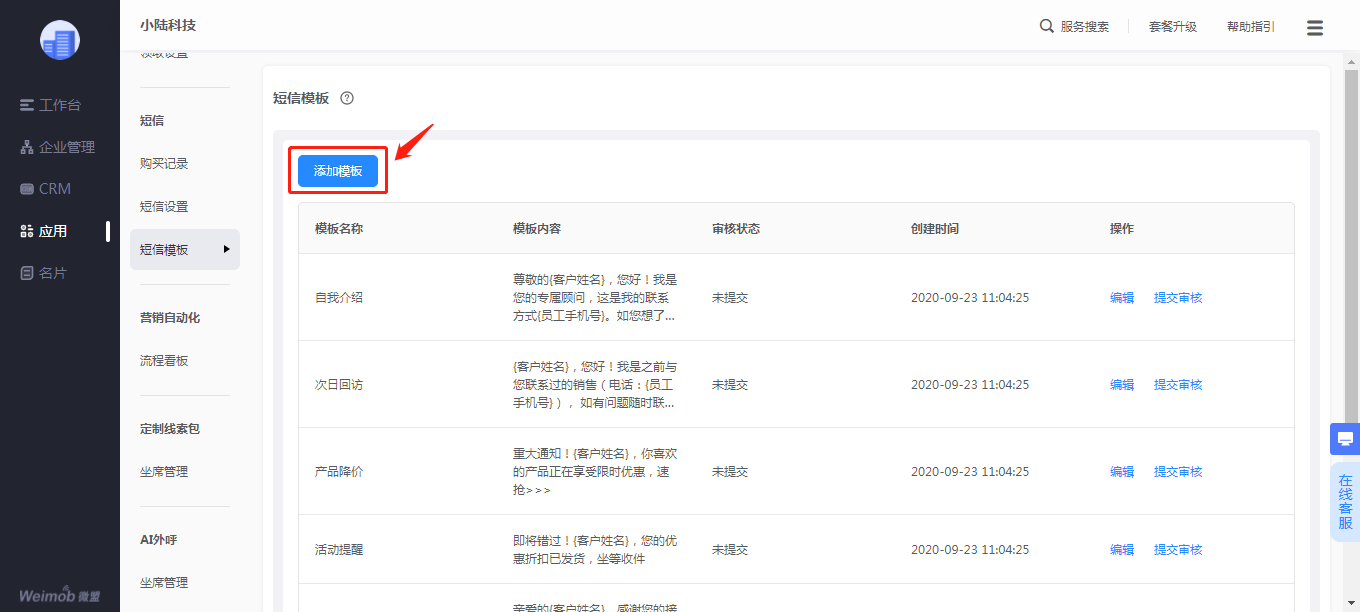The width and height of the screenshot is (1360, 612).
Task: Click the 小陆科技 company name
Action: [168, 25]
